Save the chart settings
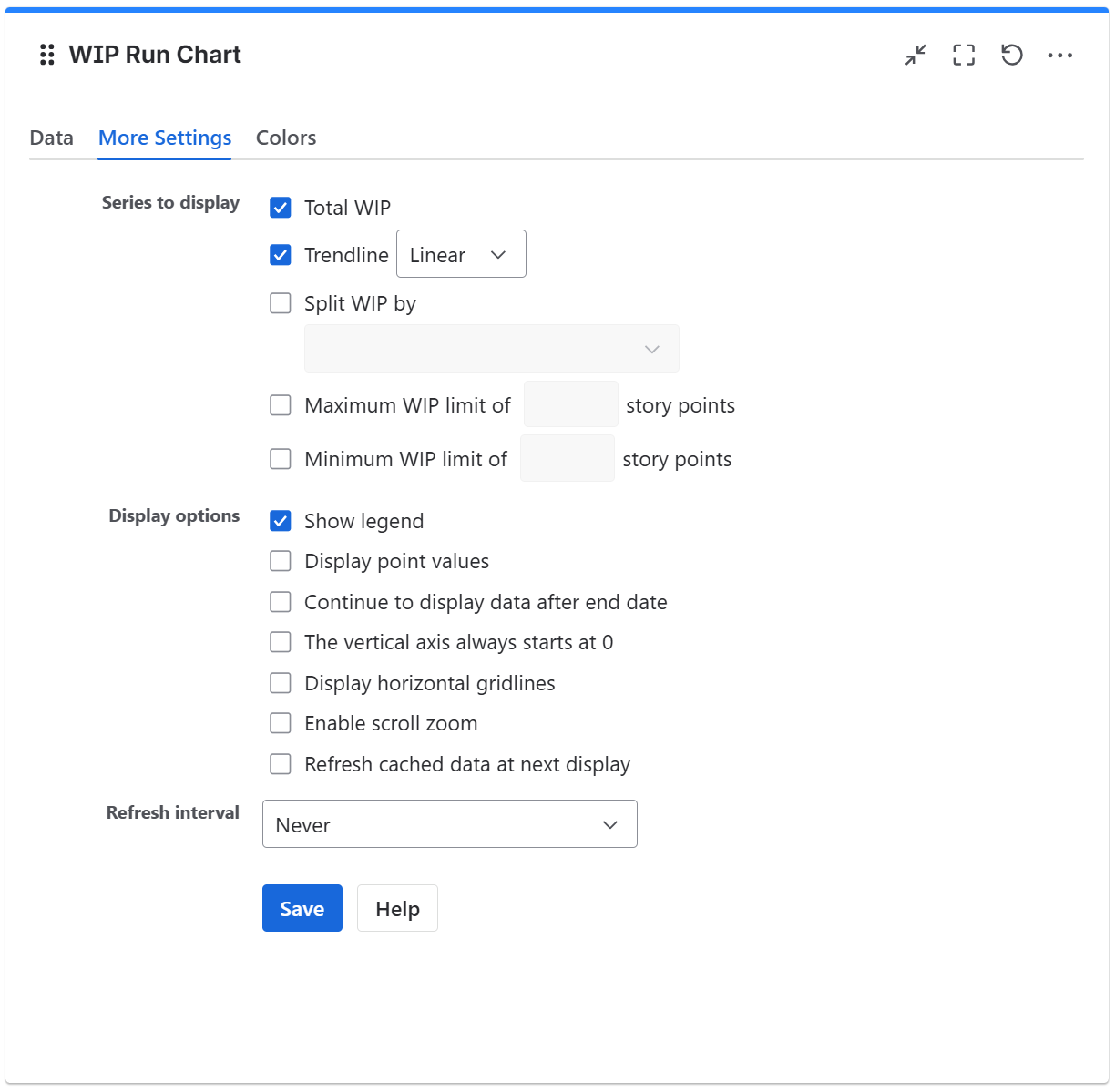The width and height of the screenshot is (1115, 1092). click(302, 908)
